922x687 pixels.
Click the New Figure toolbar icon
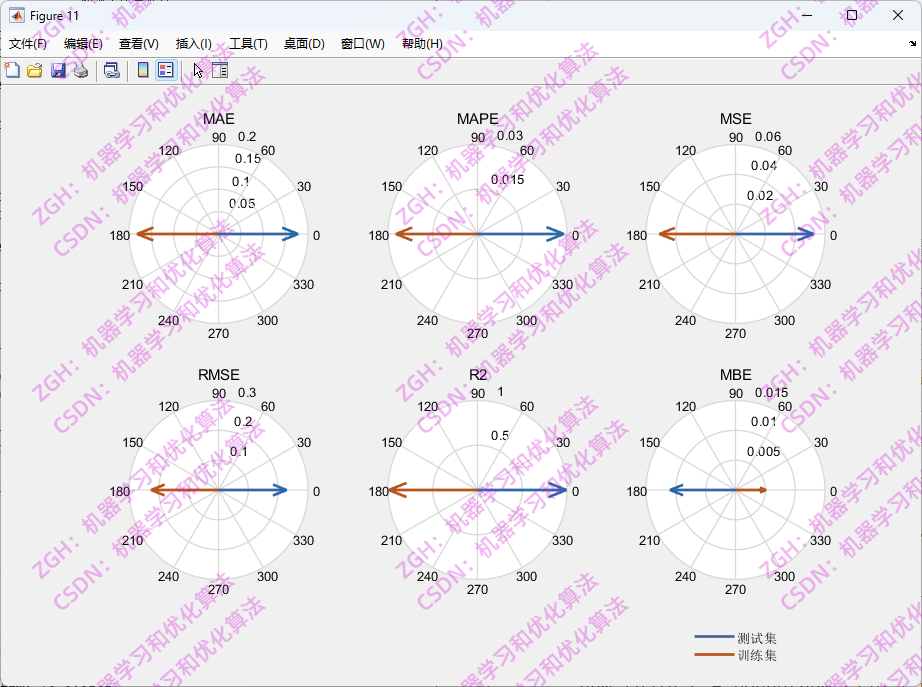[x=12, y=71]
